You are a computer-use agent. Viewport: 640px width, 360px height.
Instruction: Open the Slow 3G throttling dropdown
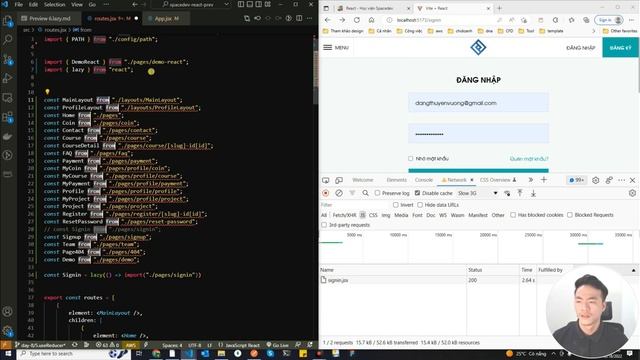pyautogui.click(x=478, y=193)
